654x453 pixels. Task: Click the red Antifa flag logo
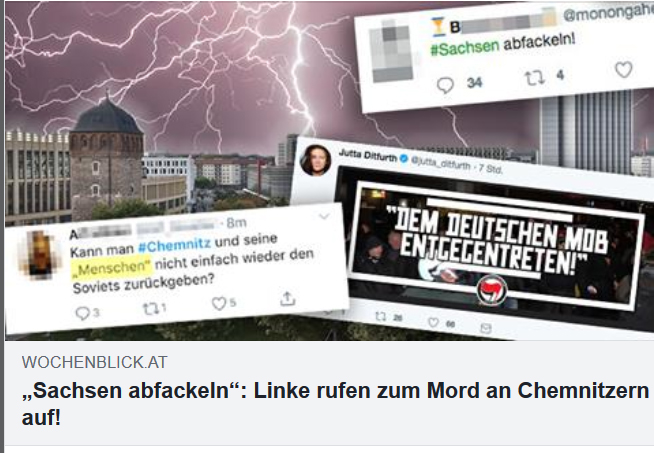pyautogui.click(x=493, y=290)
